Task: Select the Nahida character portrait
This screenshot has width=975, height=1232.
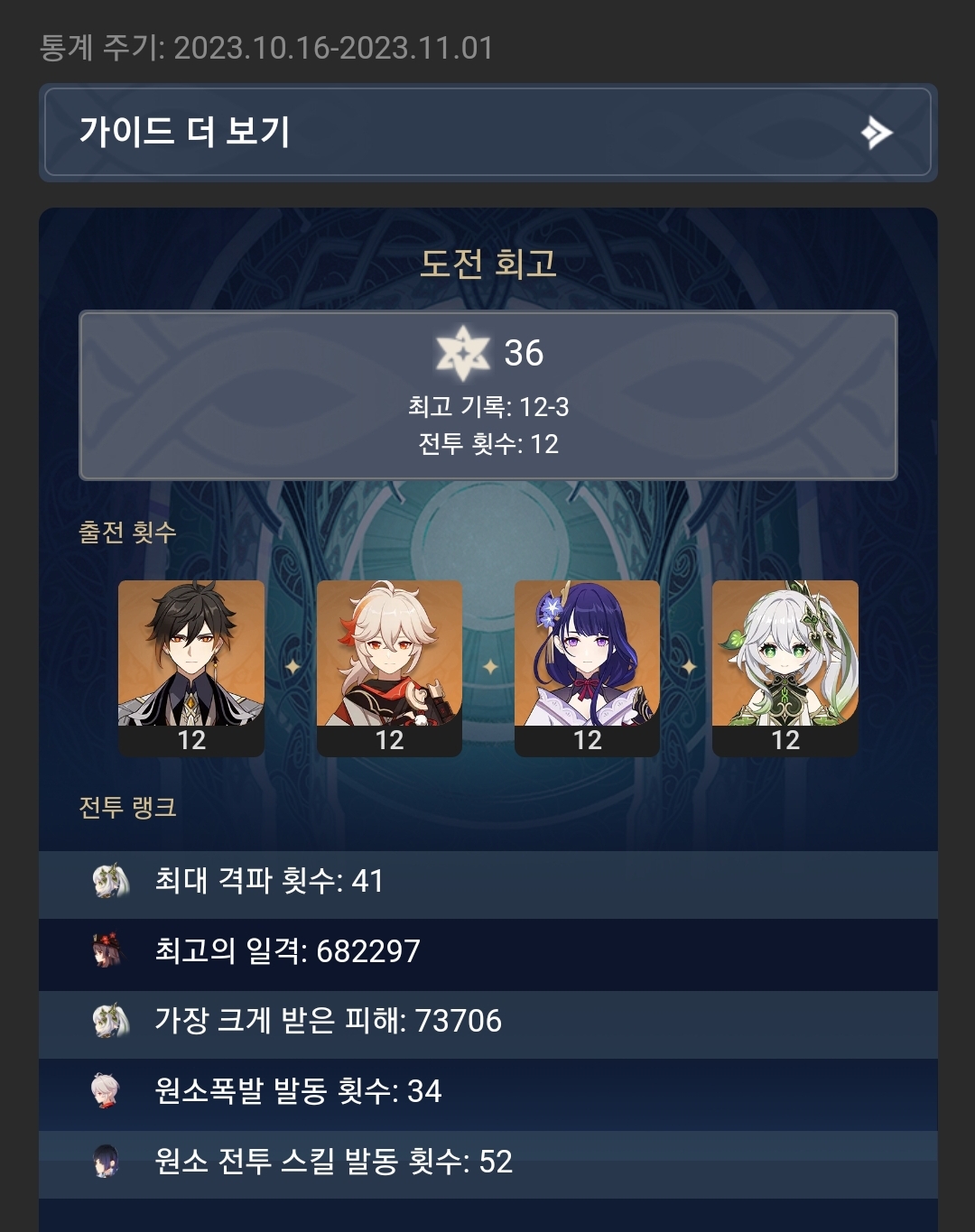Action: coord(785,668)
